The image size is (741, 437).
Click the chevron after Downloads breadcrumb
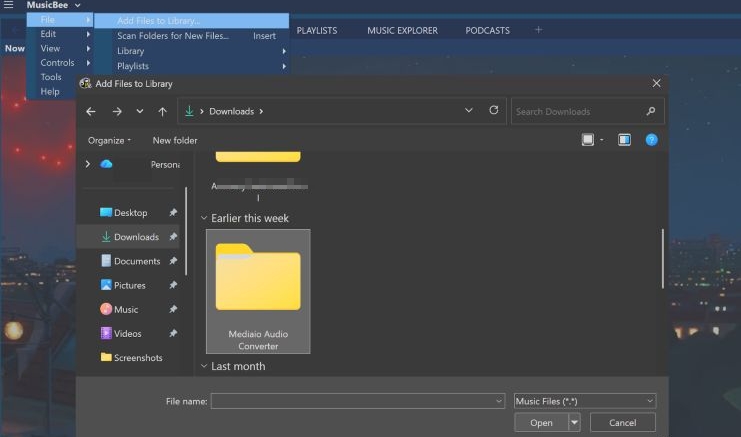coord(261,111)
